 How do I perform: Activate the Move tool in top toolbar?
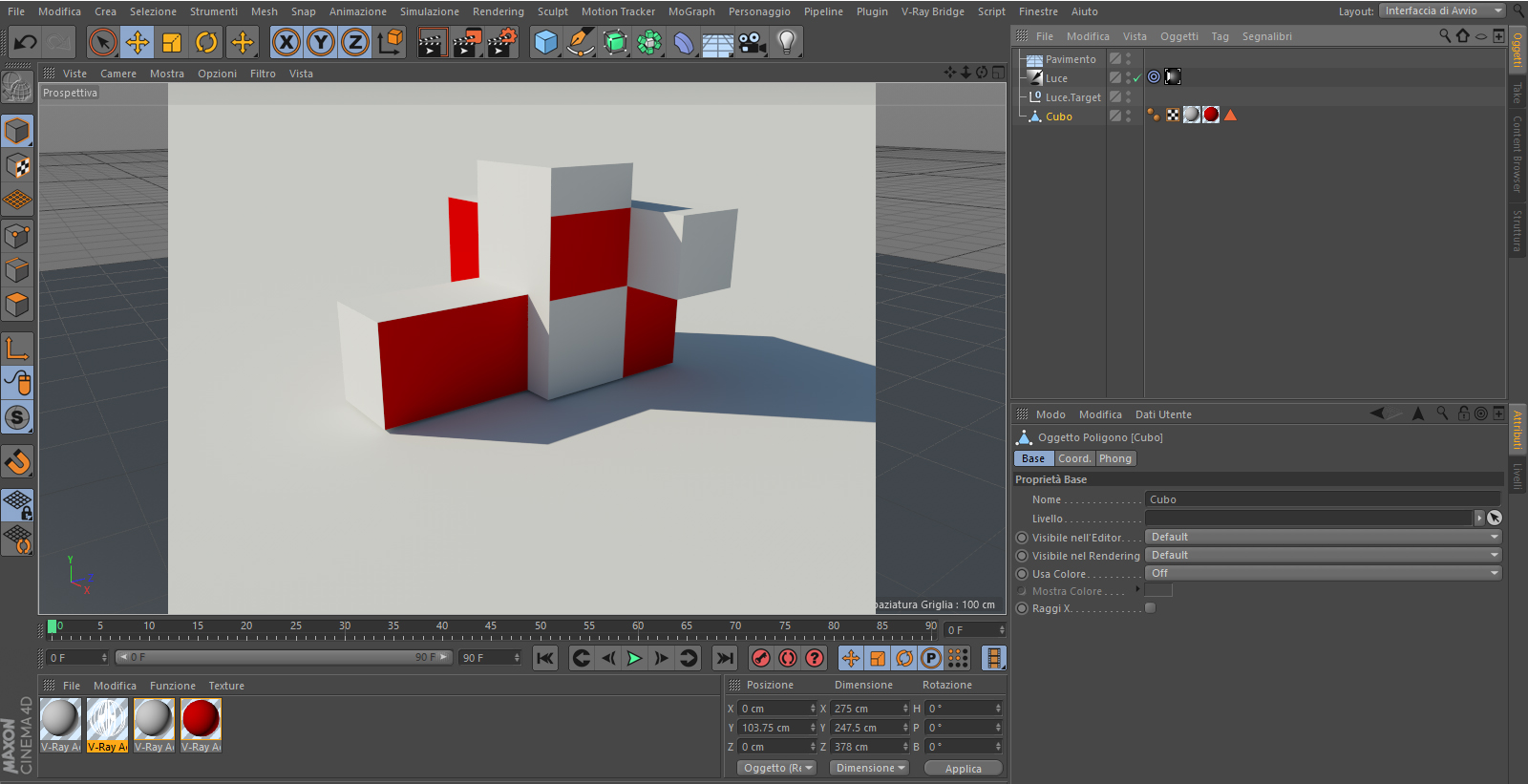pyautogui.click(x=138, y=42)
